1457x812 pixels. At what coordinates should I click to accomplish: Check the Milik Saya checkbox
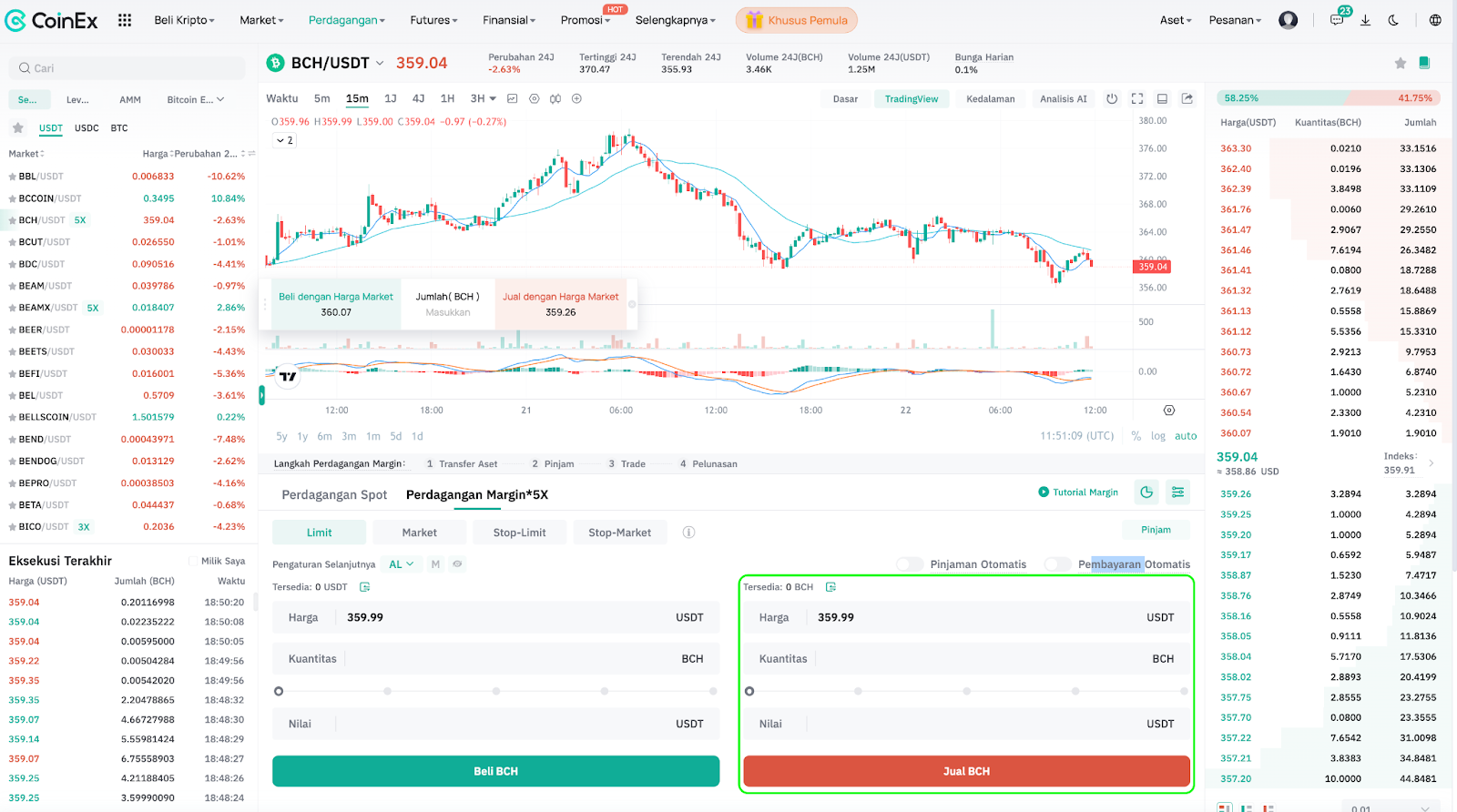coord(193,562)
